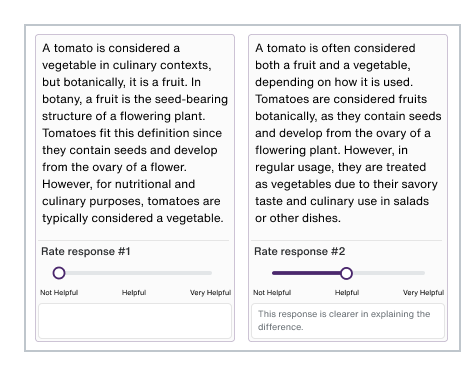This screenshot has height=376, width=461.
Task: Click the gray unfilled track of response #2 slider
Action: click(389, 273)
